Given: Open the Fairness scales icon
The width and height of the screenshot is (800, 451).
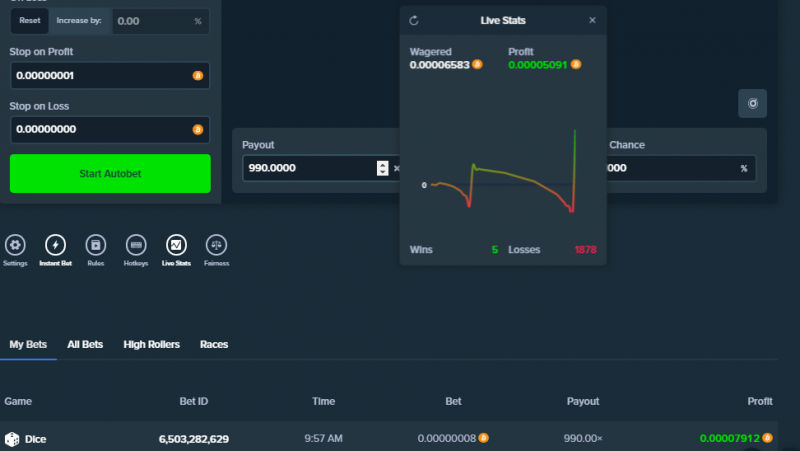Looking at the screenshot, I should [216, 245].
